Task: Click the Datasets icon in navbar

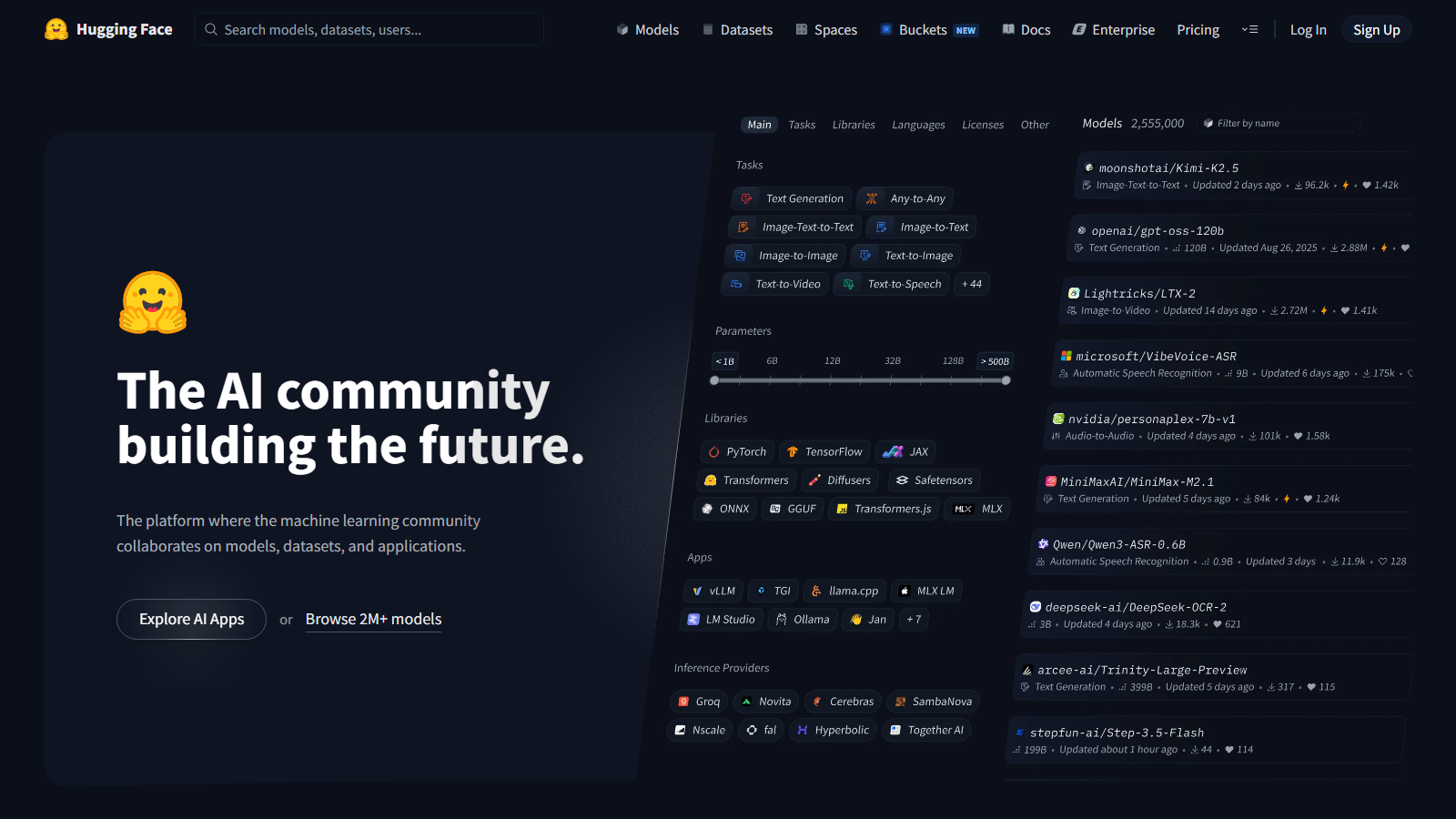Action: click(x=708, y=30)
